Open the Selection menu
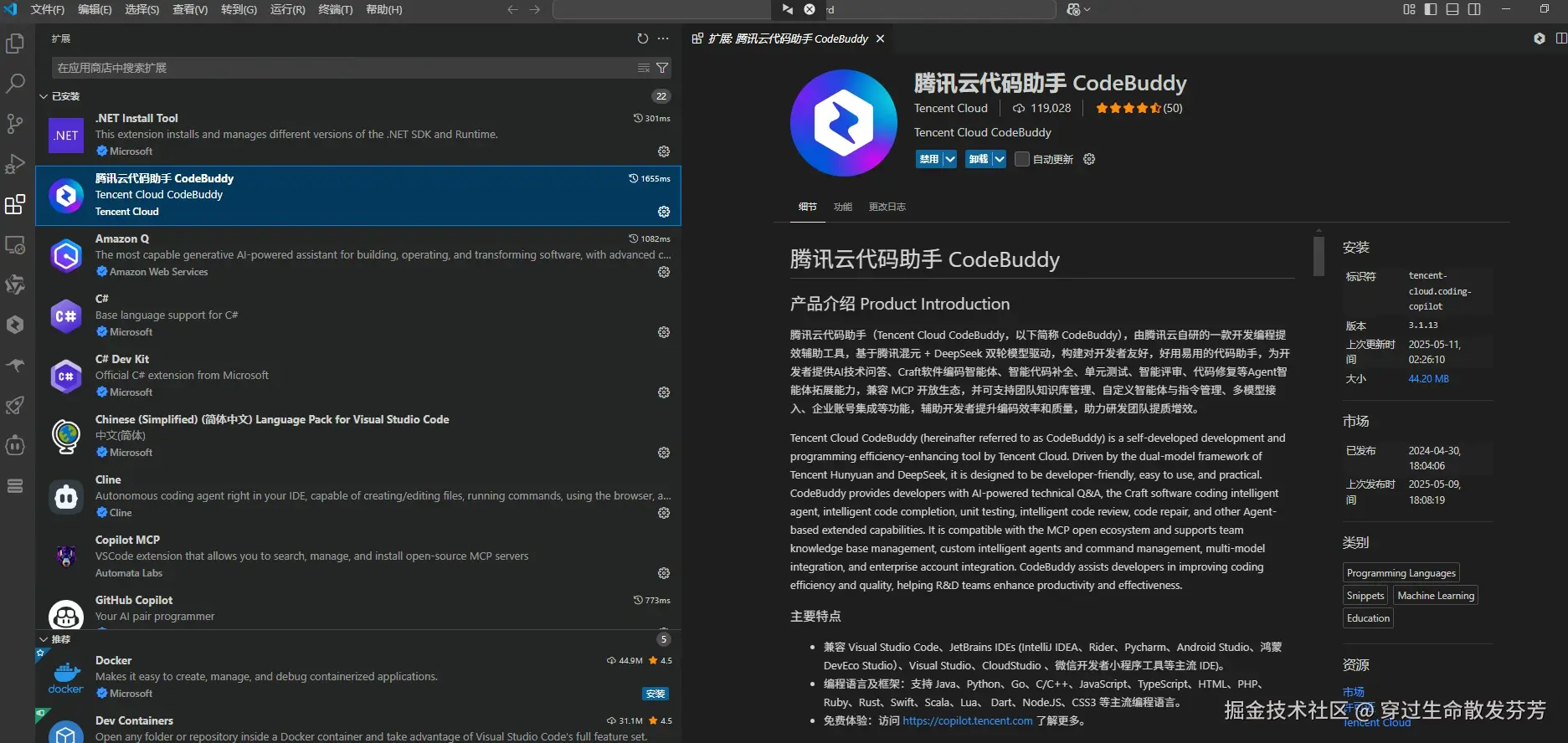1568x743 pixels. click(141, 9)
